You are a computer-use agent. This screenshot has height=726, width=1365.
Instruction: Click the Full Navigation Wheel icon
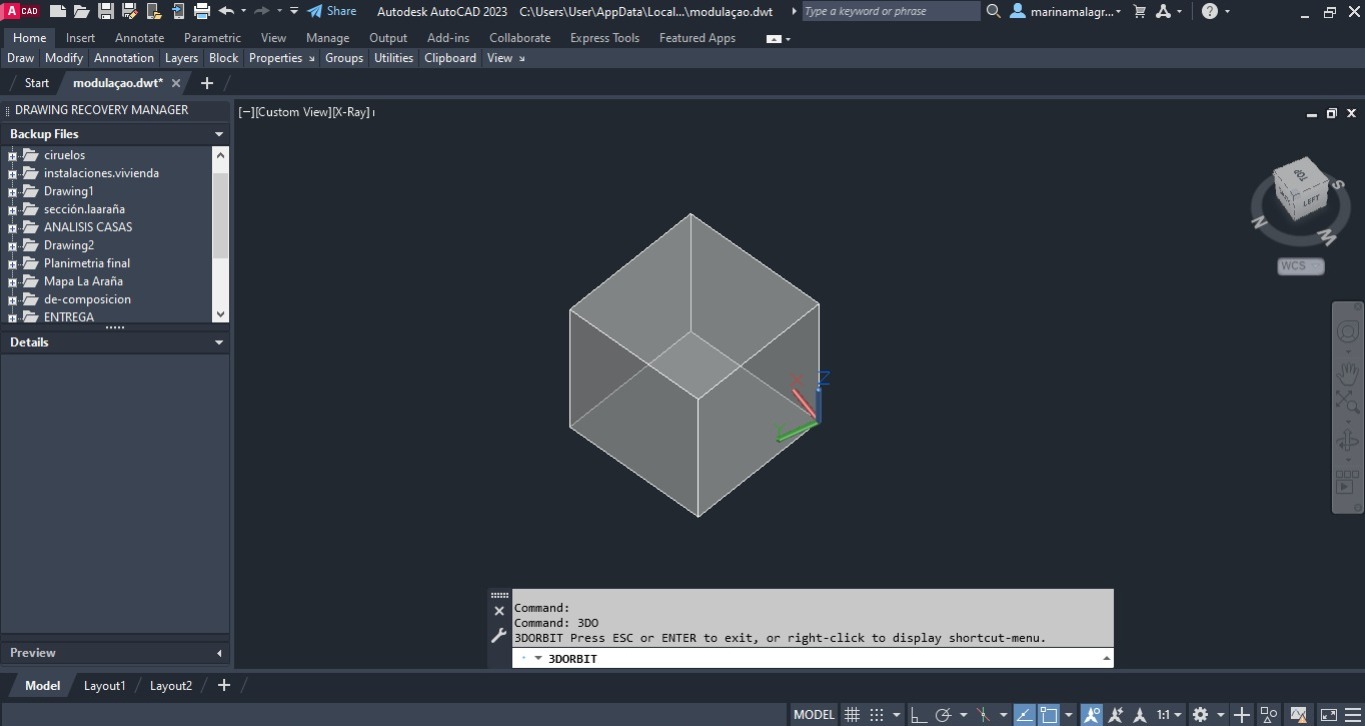click(x=1347, y=333)
